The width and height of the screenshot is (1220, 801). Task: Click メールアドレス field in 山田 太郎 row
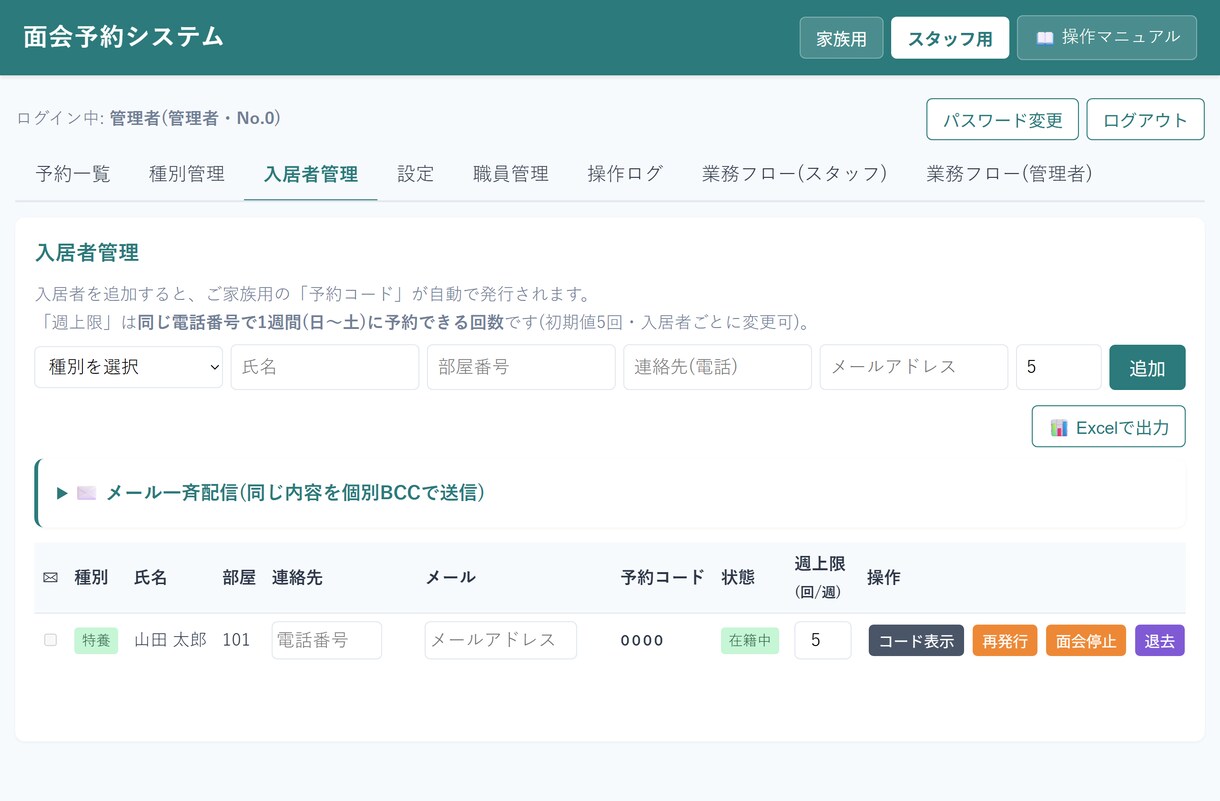point(501,640)
